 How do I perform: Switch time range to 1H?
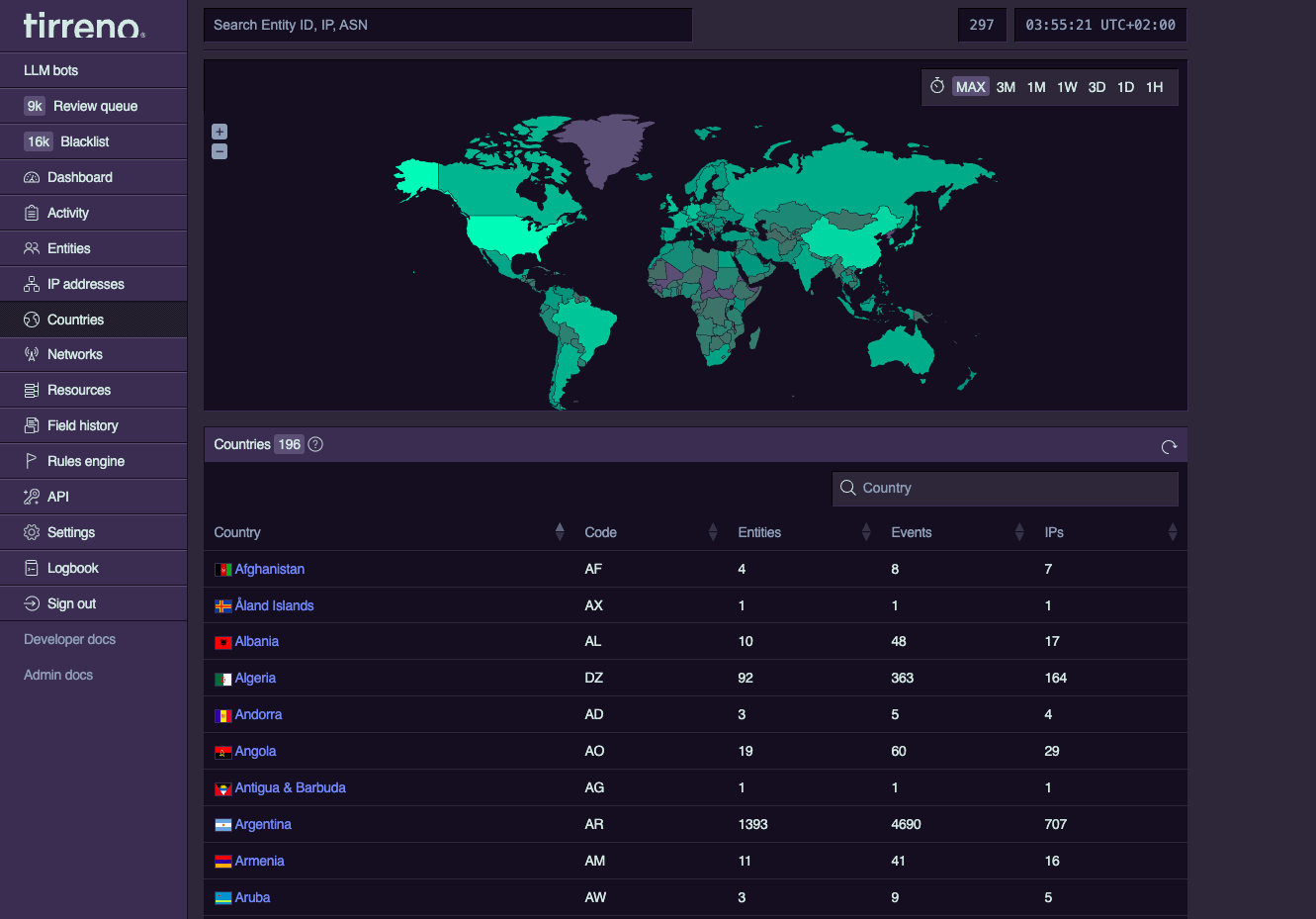(x=1154, y=87)
